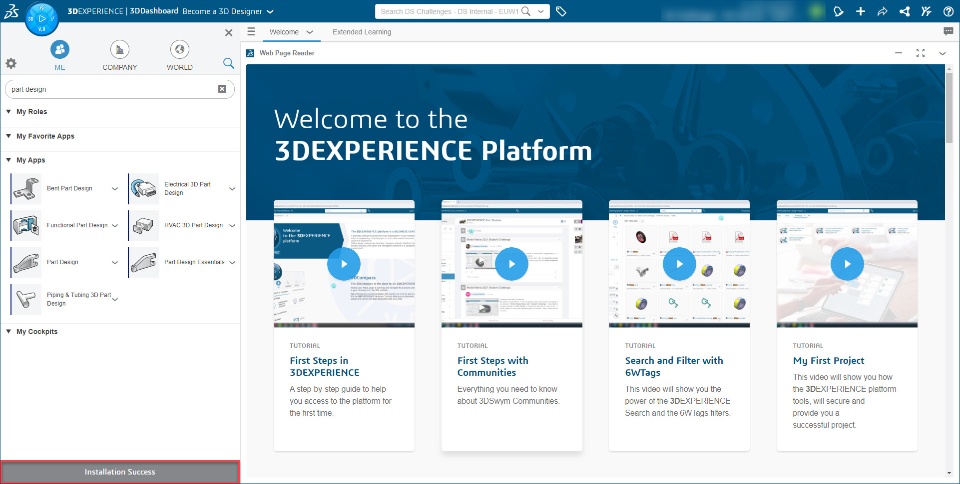
Task: Play the My First Project video
Action: pyautogui.click(x=847, y=264)
